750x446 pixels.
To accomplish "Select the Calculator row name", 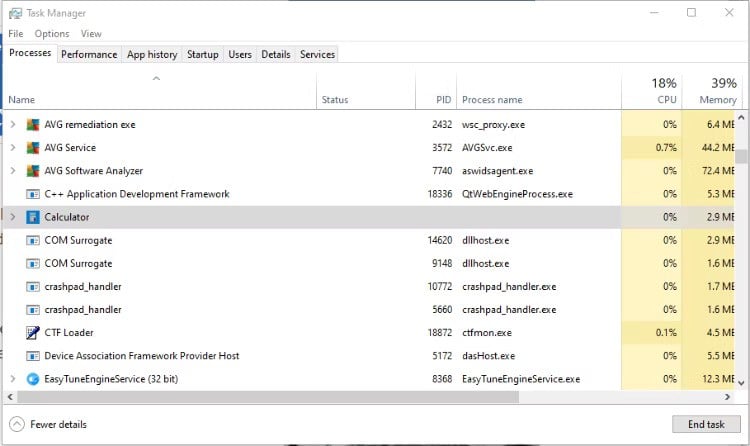I will pos(66,217).
